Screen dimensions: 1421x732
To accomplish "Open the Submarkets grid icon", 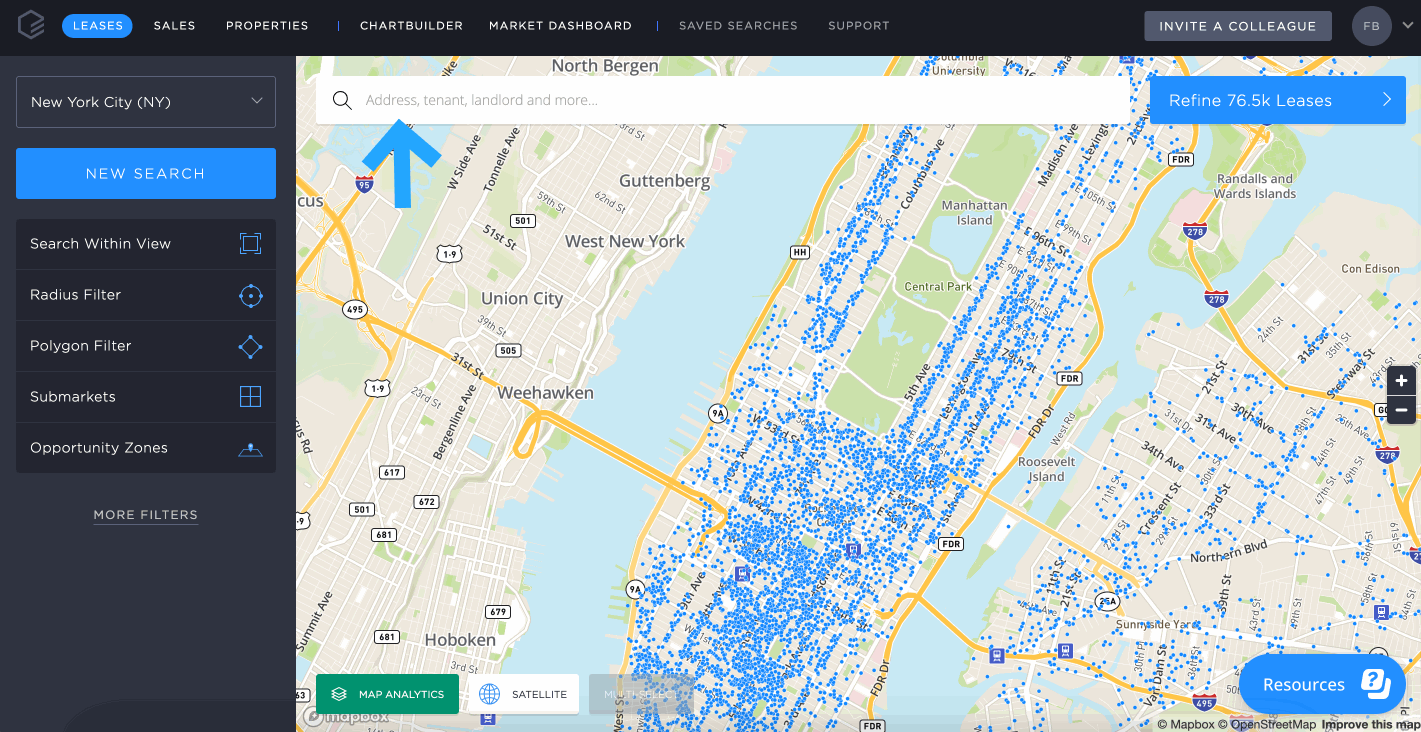I will coord(250,397).
